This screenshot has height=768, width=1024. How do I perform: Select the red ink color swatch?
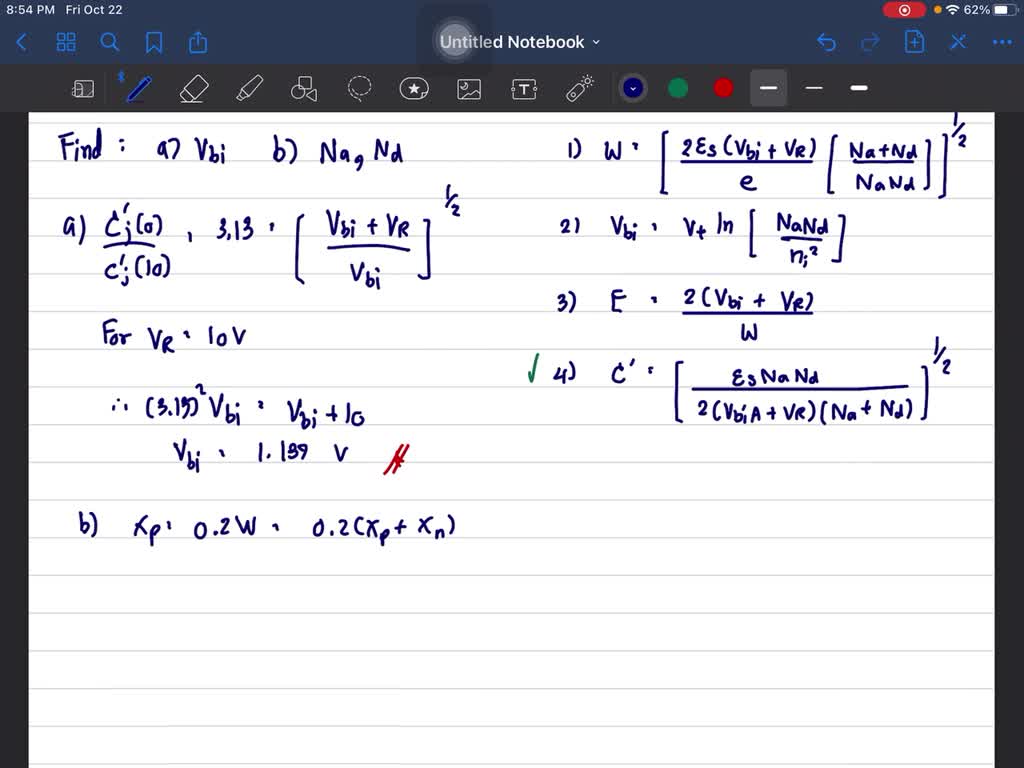tap(722, 88)
